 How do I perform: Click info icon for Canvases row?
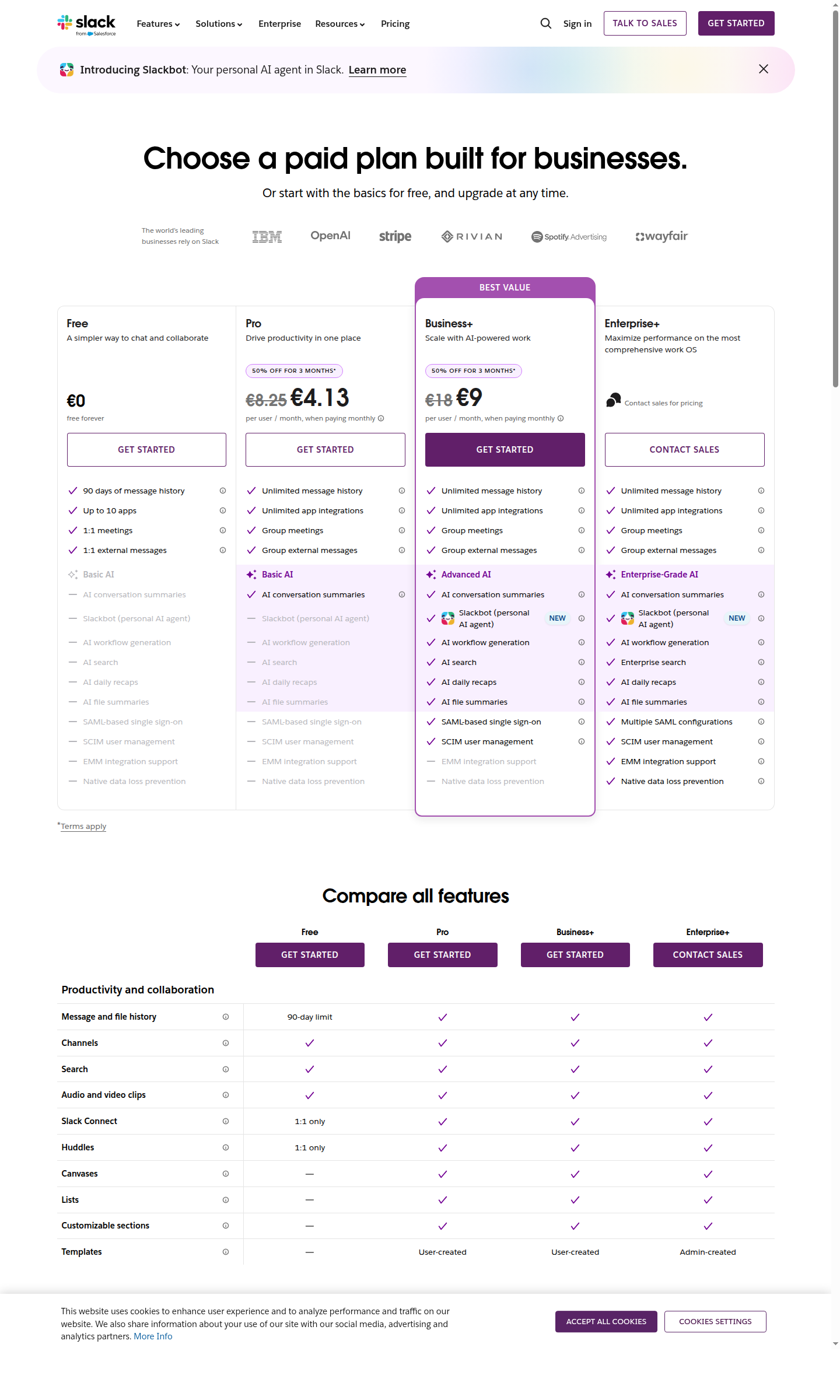(x=226, y=1174)
